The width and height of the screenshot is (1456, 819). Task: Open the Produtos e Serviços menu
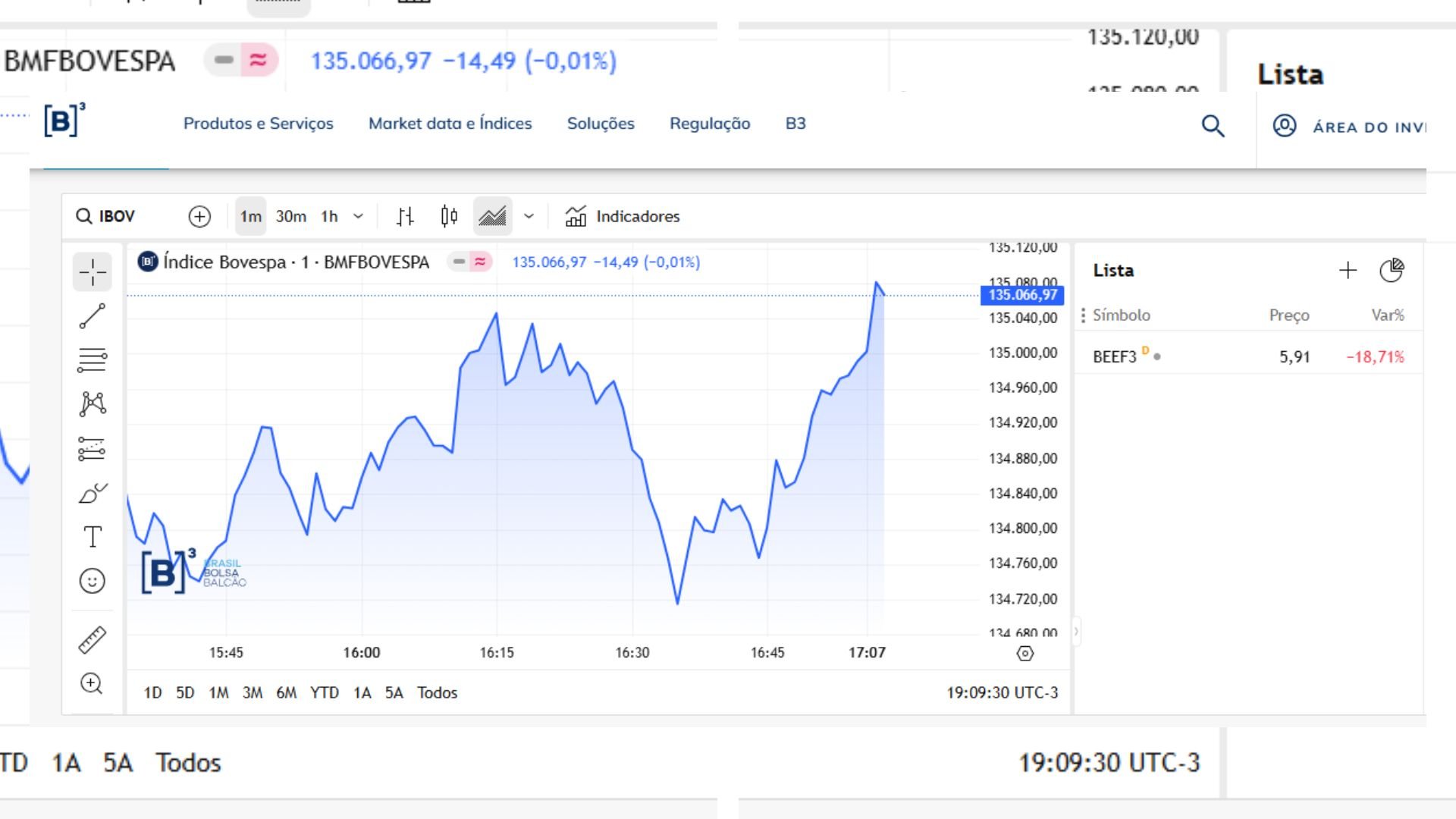[258, 124]
